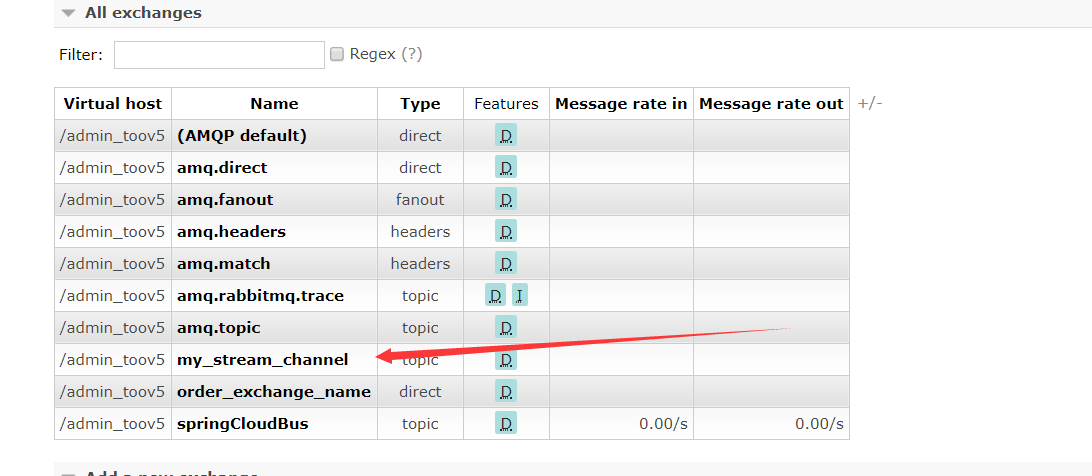Click the D durable badge for amq.fanout

click(506, 200)
